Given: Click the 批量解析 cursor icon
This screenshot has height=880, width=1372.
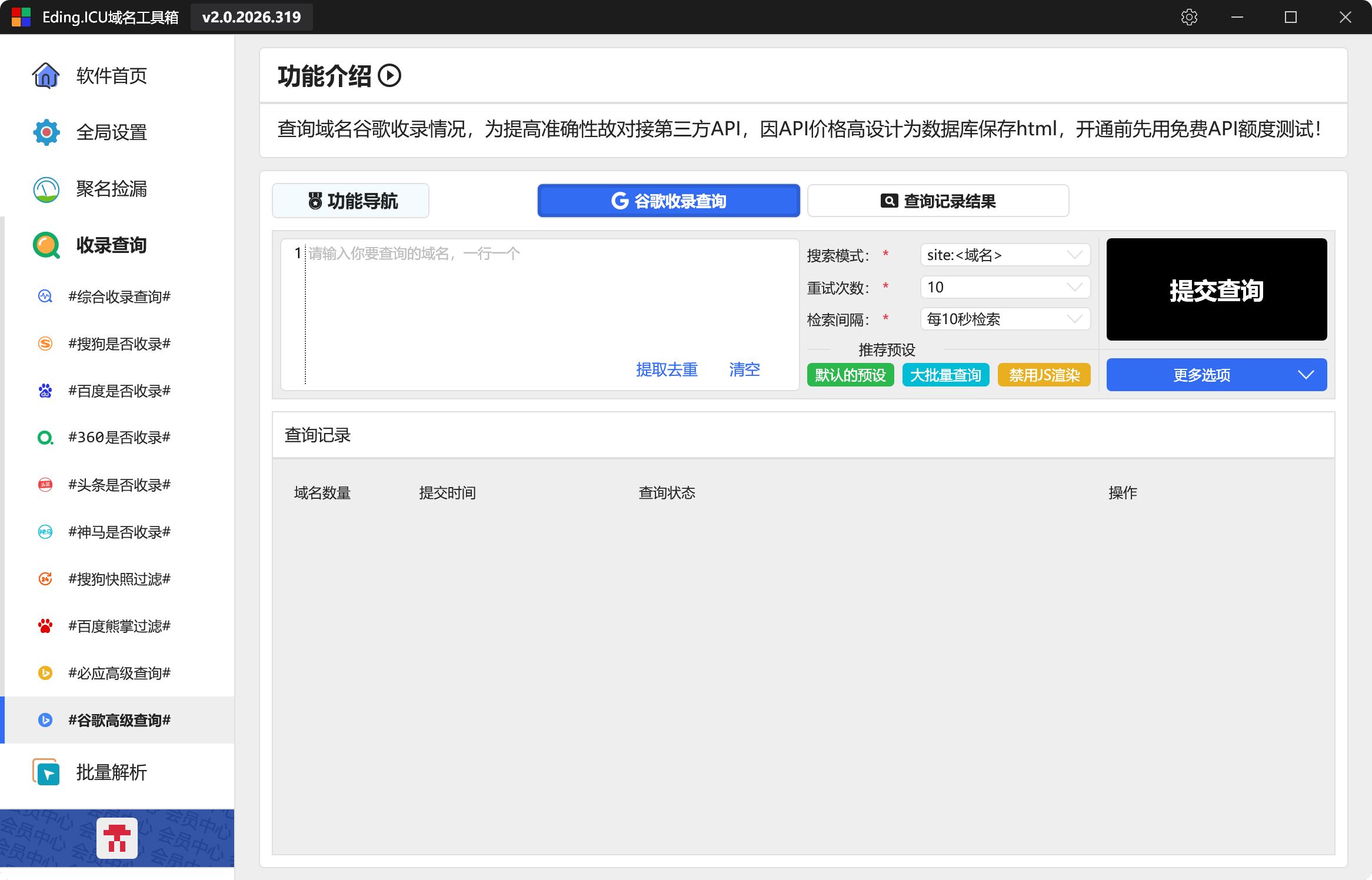Looking at the screenshot, I should [x=46, y=772].
